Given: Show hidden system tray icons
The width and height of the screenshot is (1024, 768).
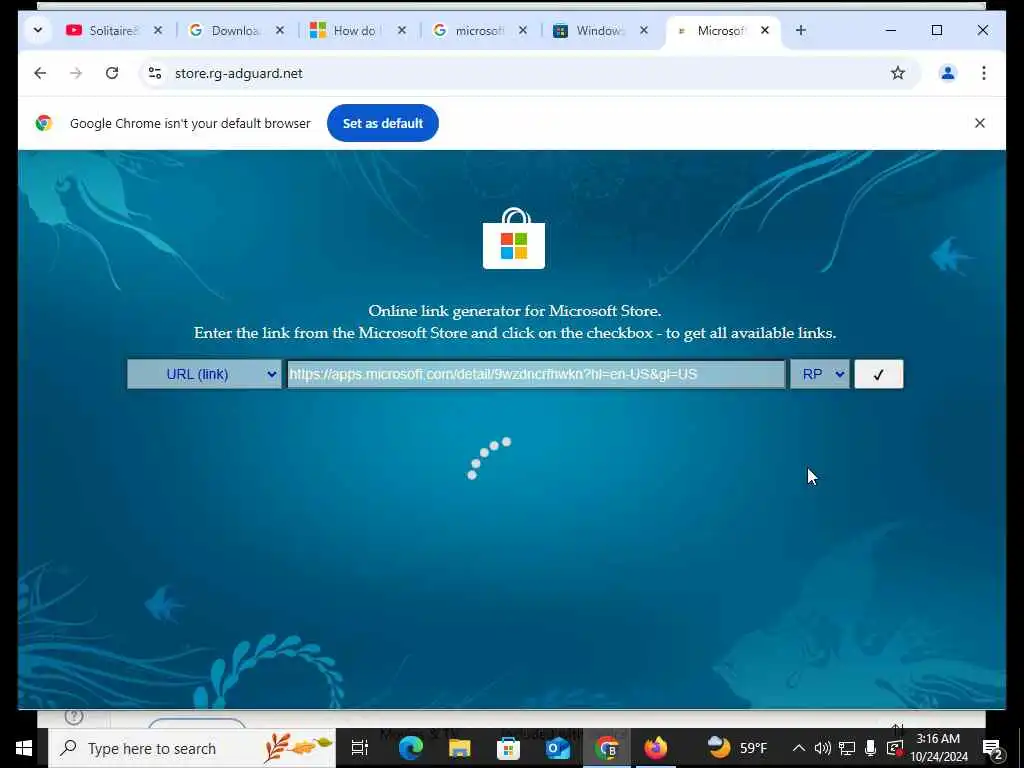Looking at the screenshot, I should (798, 748).
